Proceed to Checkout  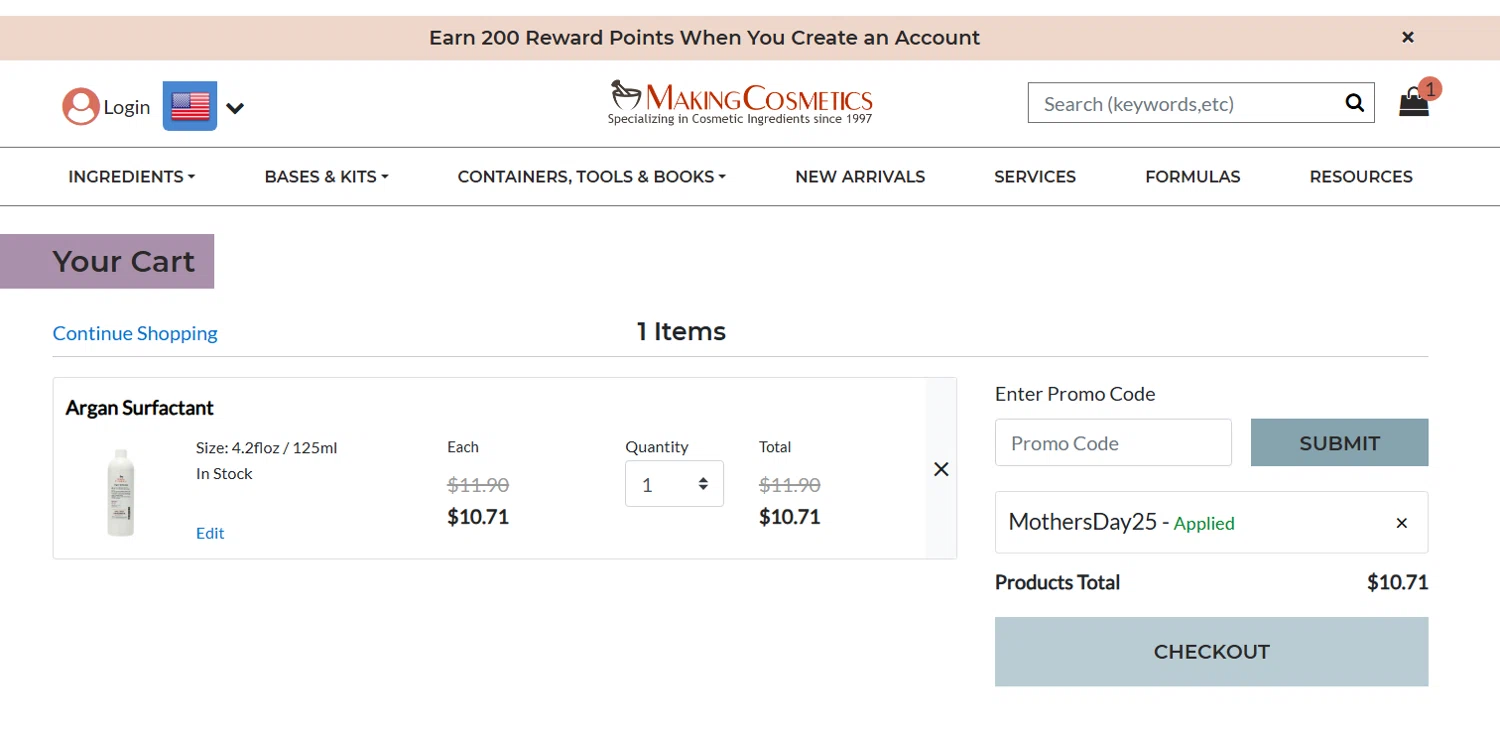click(x=1211, y=652)
